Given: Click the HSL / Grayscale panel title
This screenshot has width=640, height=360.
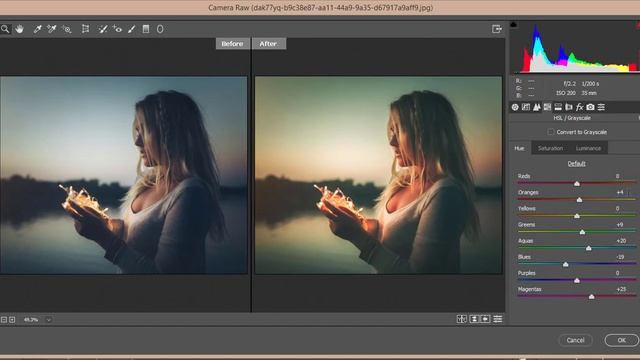Looking at the screenshot, I should (572, 118).
